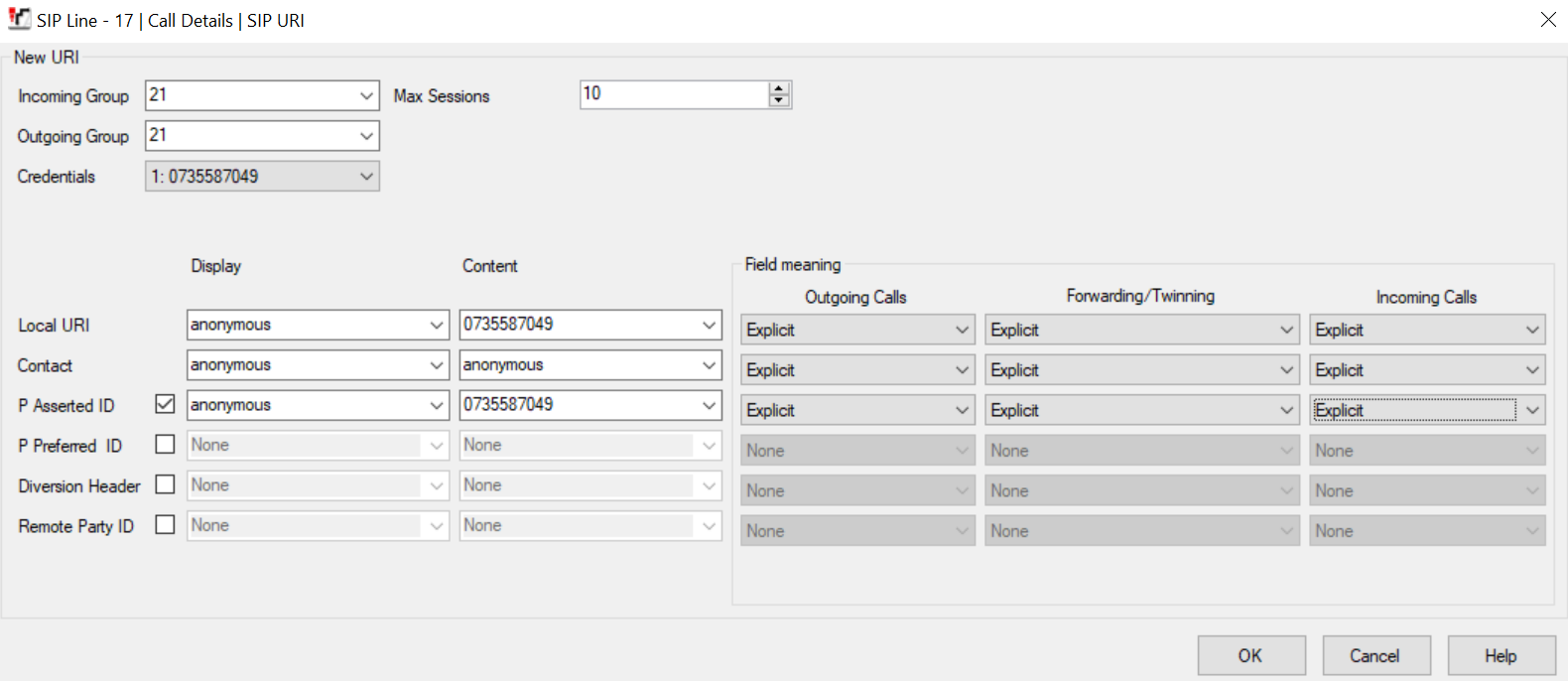Click the Local URI Content text 0735587049
Image resolution: width=1568 pixels, height=681 pixels.
(508, 324)
